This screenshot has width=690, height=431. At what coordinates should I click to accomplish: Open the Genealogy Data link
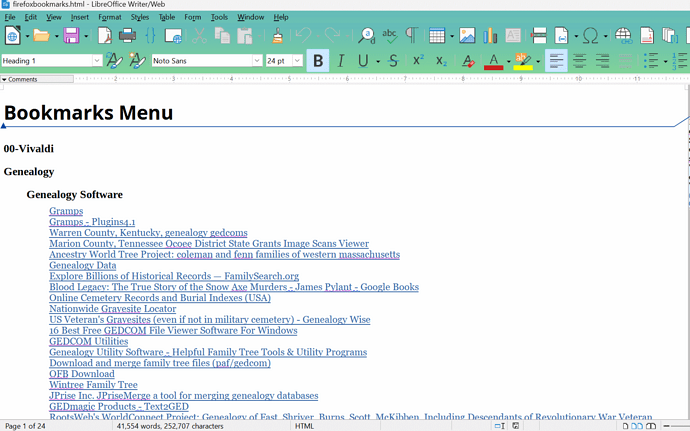[x=83, y=265]
